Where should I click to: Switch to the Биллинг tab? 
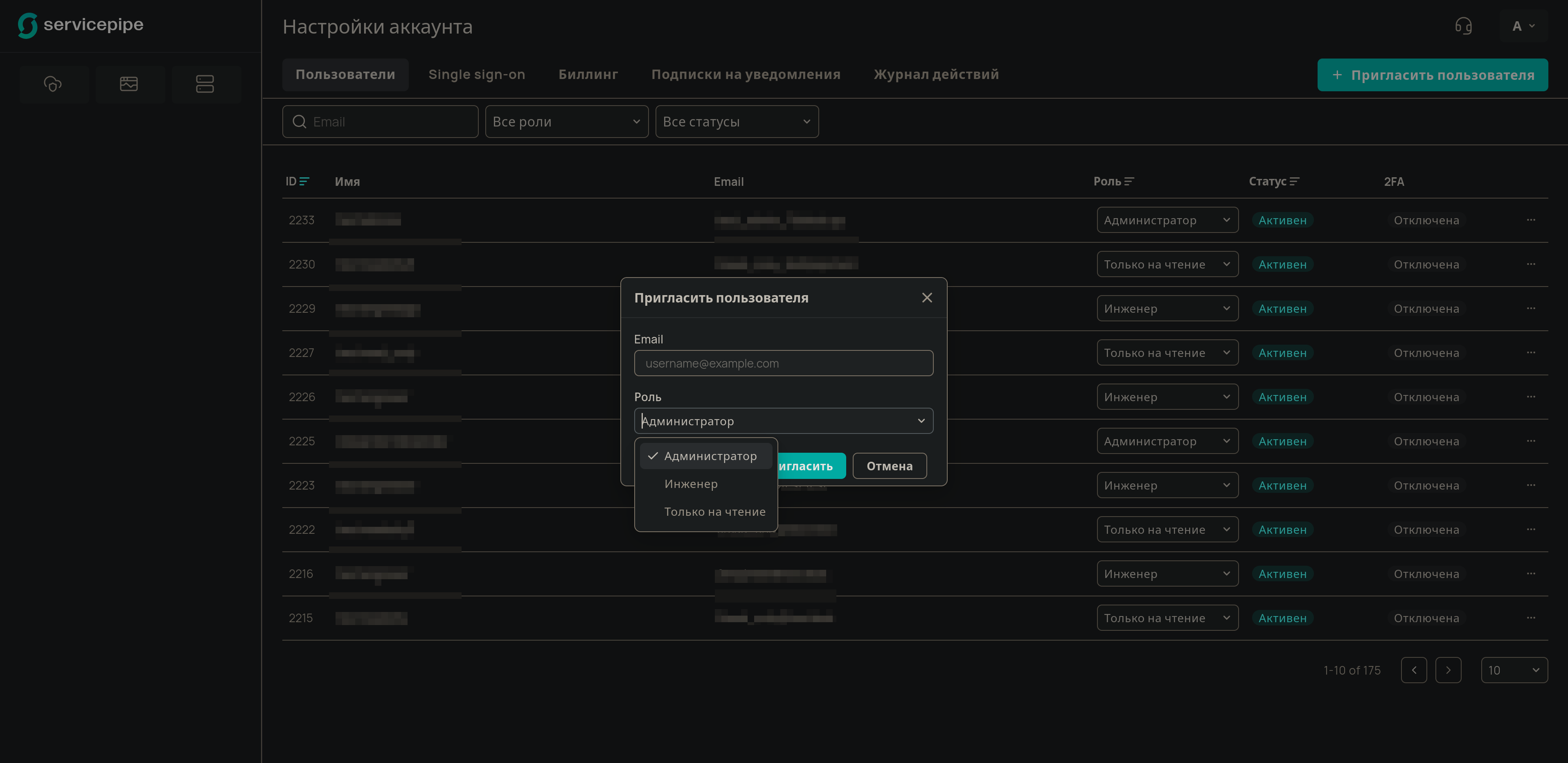pyautogui.click(x=588, y=74)
